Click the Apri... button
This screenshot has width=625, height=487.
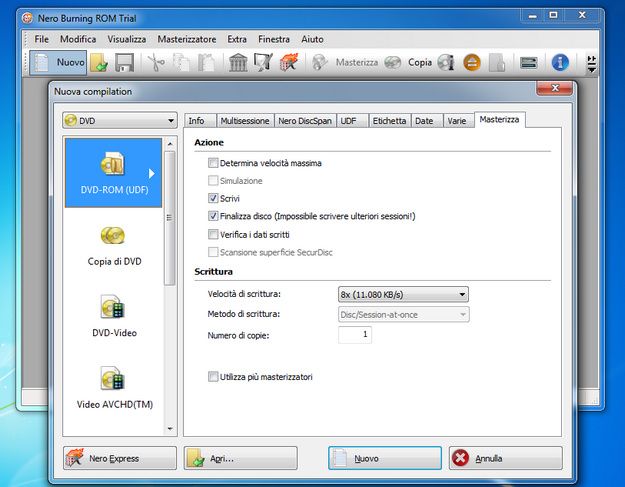click(x=241, y=458)
